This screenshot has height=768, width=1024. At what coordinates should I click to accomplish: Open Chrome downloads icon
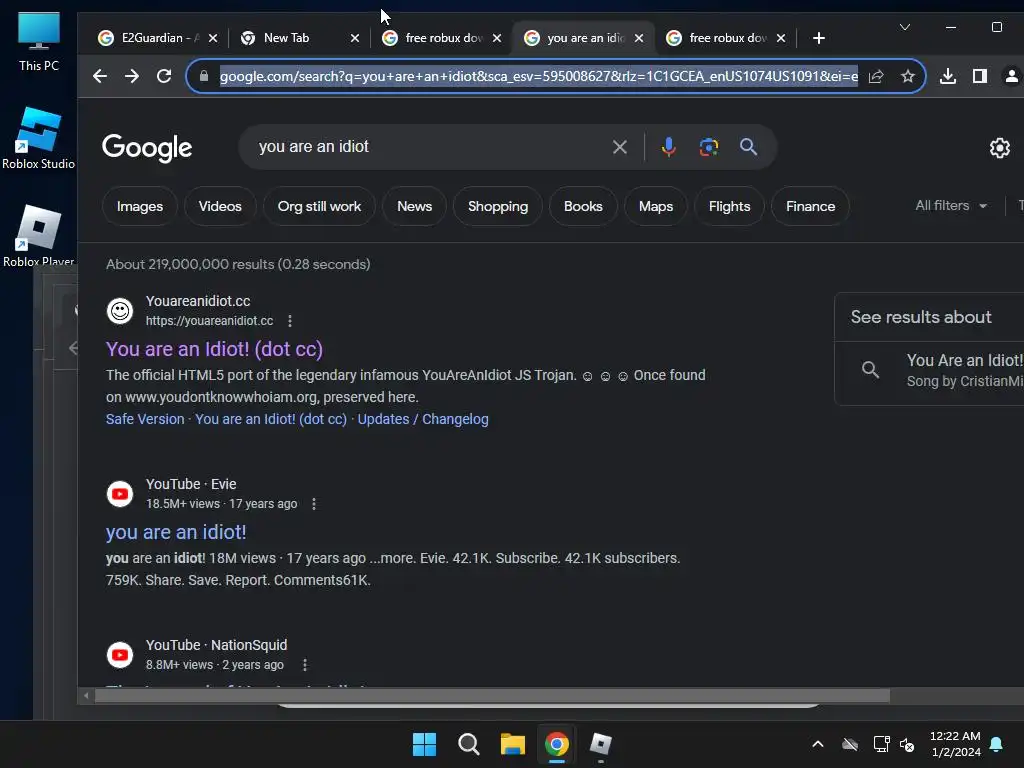(x=948, y=76)
